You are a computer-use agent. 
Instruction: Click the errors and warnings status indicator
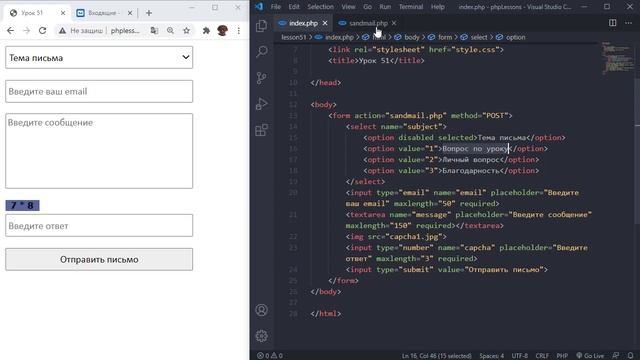point(269,356)
